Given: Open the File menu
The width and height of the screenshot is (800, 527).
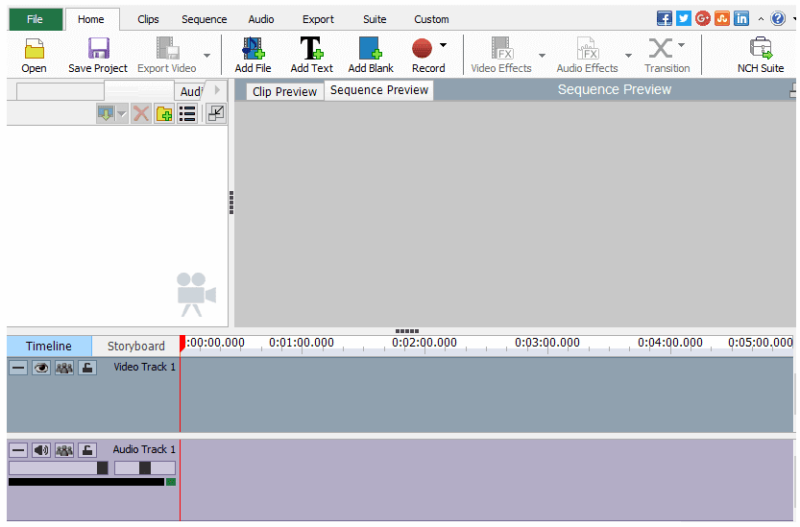Looking at the screenshot, I should tap(35, 19).
